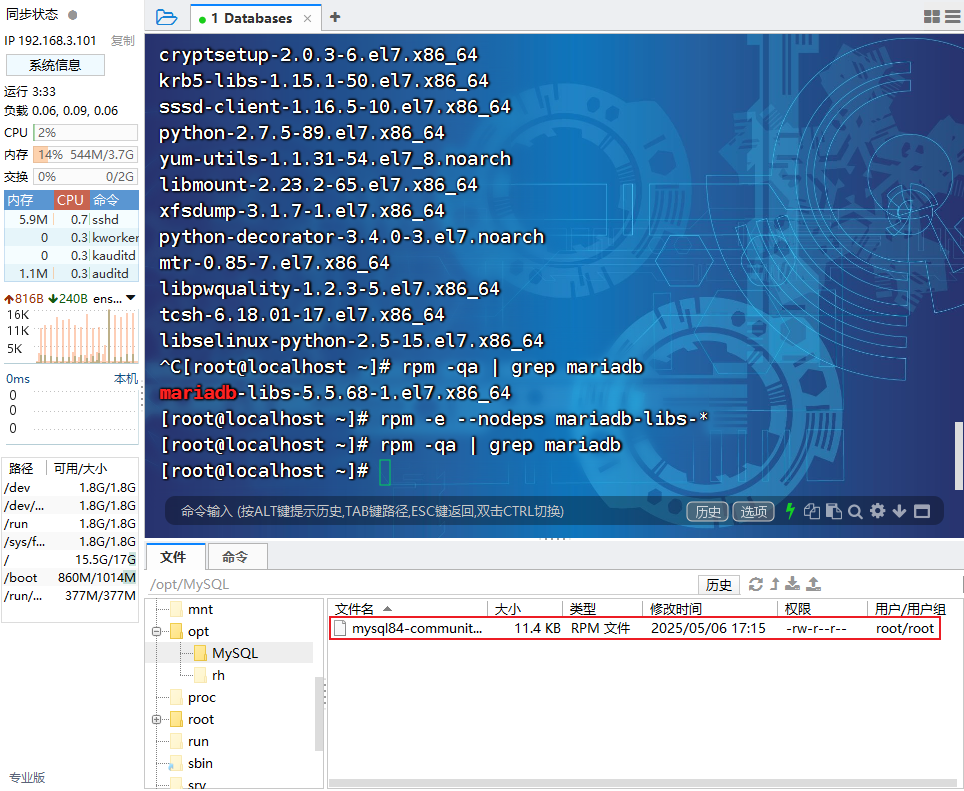Open terminal settings gear icon
964x791 pixels.
[877, 511]
